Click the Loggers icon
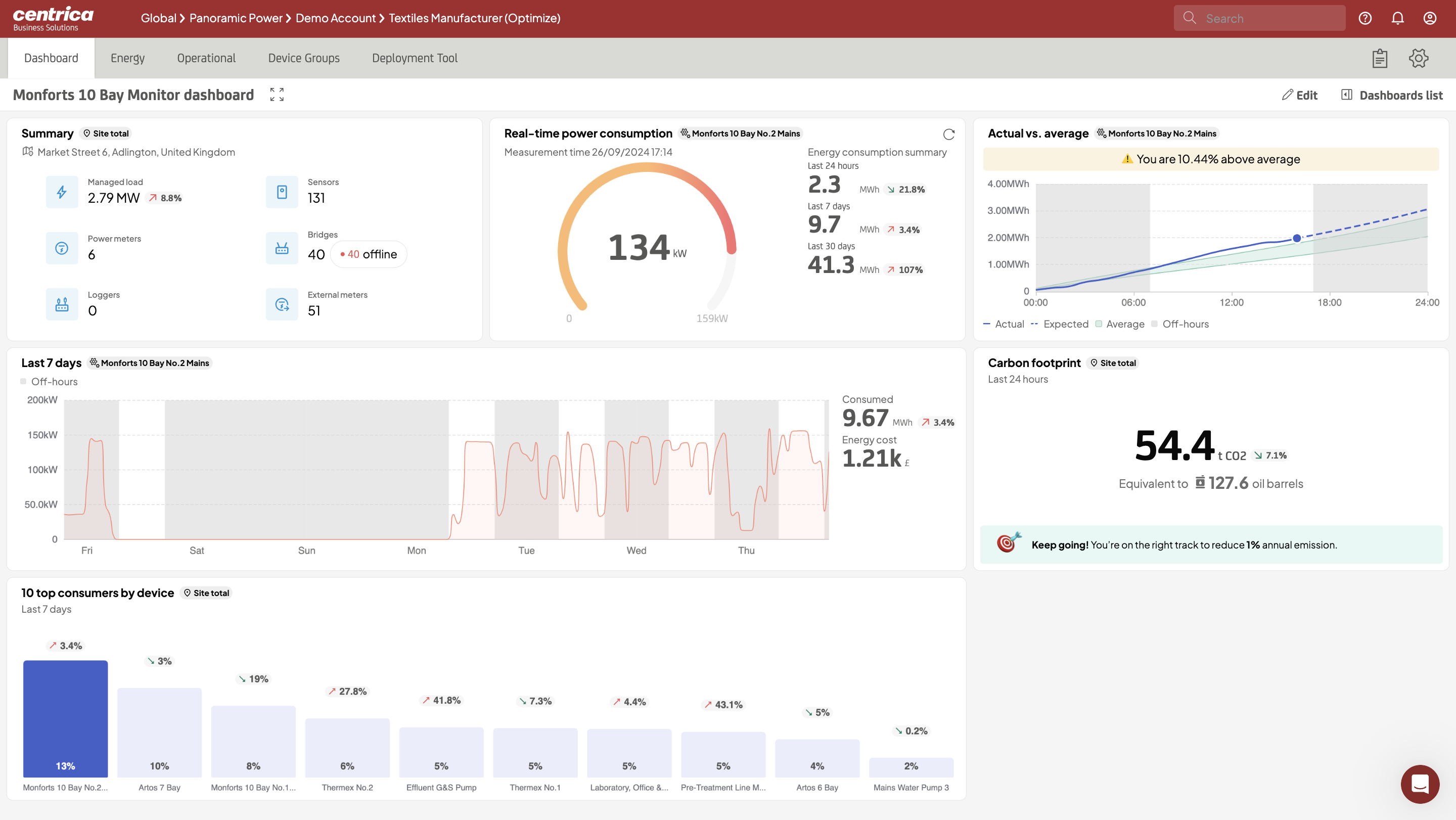This screenshot has height=820, width=1456. pyautogui.click(x=62, y=305)
